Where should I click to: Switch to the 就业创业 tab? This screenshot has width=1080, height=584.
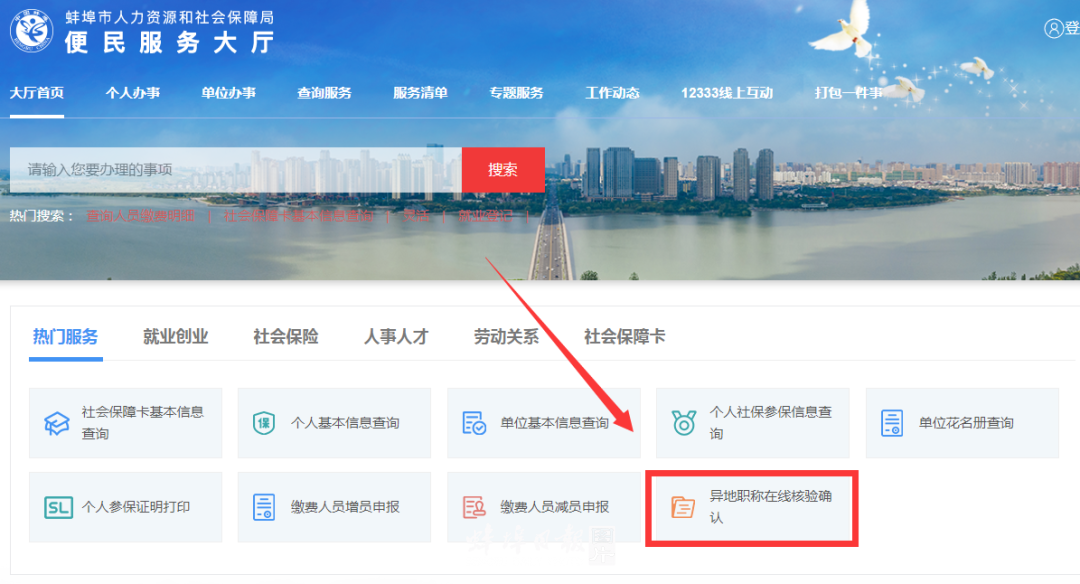[175, 337]
